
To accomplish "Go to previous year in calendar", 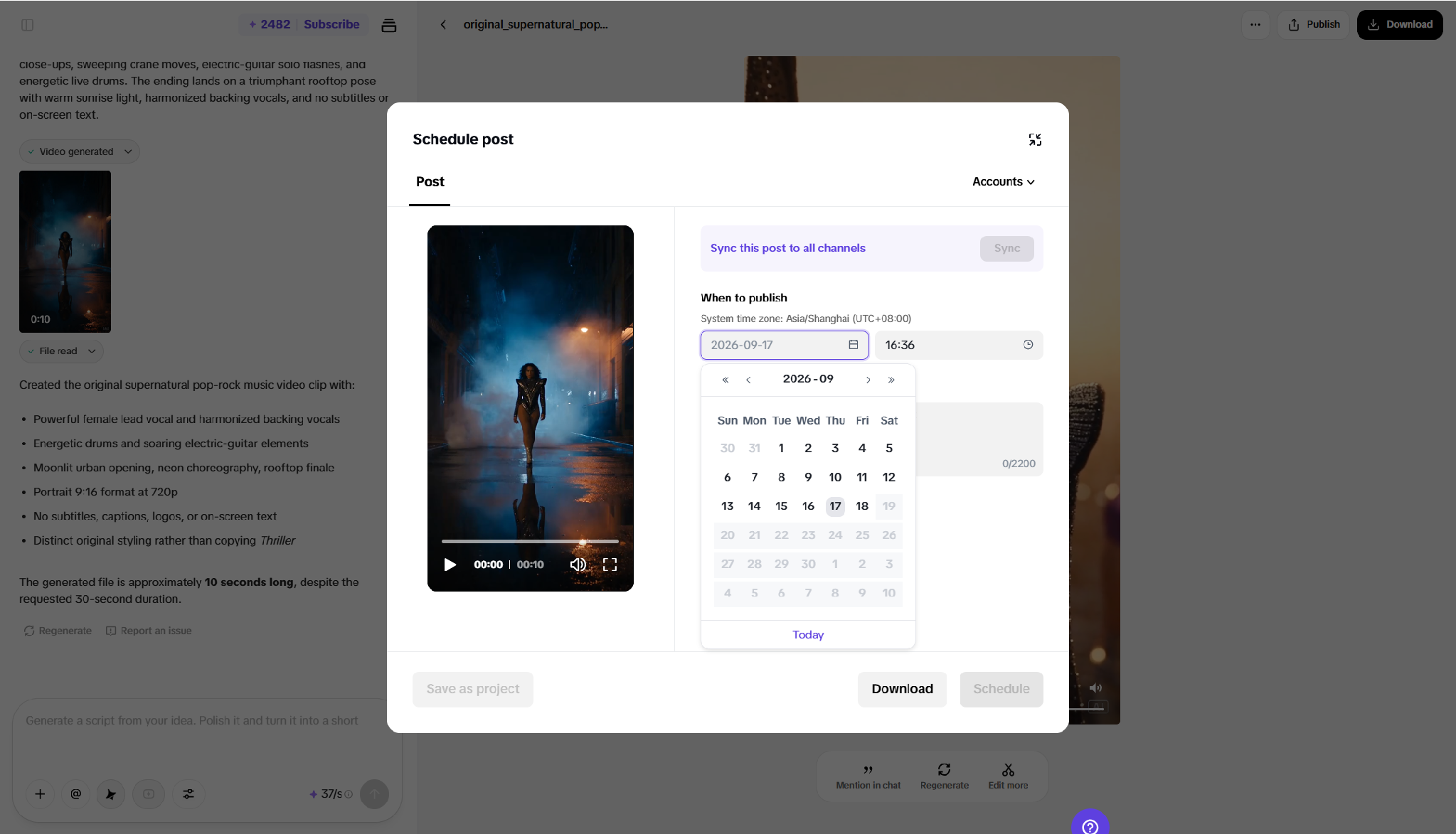I will [x=726, y=380].
